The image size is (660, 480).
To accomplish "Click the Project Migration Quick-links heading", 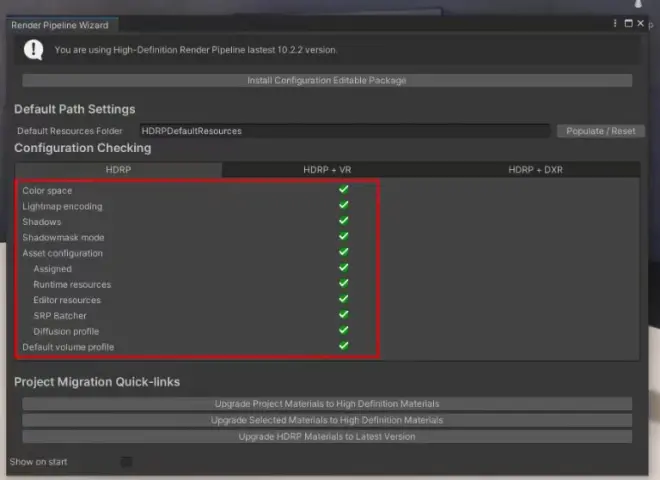I will point(97,382).
